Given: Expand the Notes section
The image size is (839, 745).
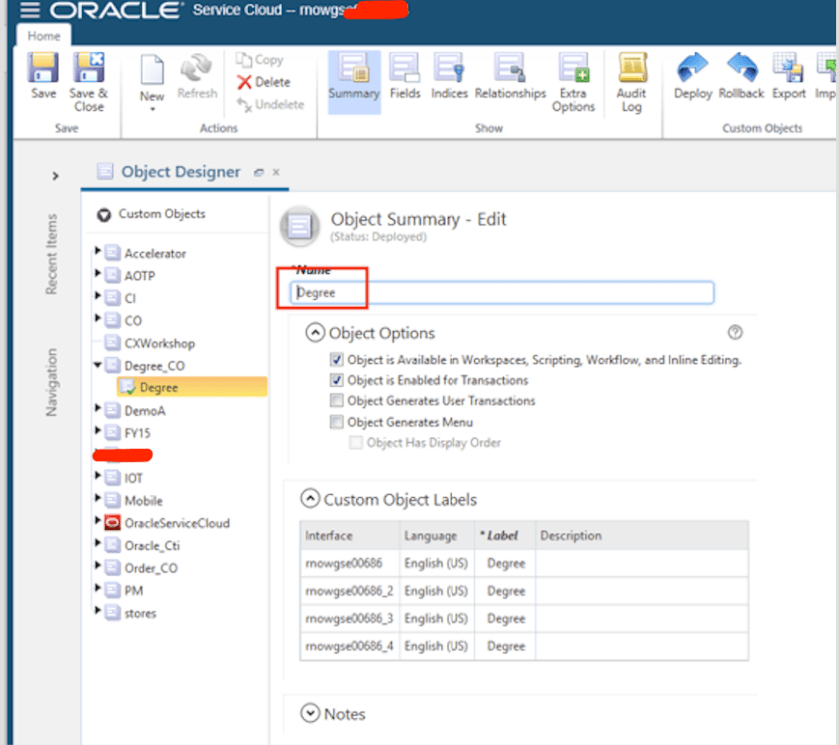Looking at the screenshot, I should point(310,714).
